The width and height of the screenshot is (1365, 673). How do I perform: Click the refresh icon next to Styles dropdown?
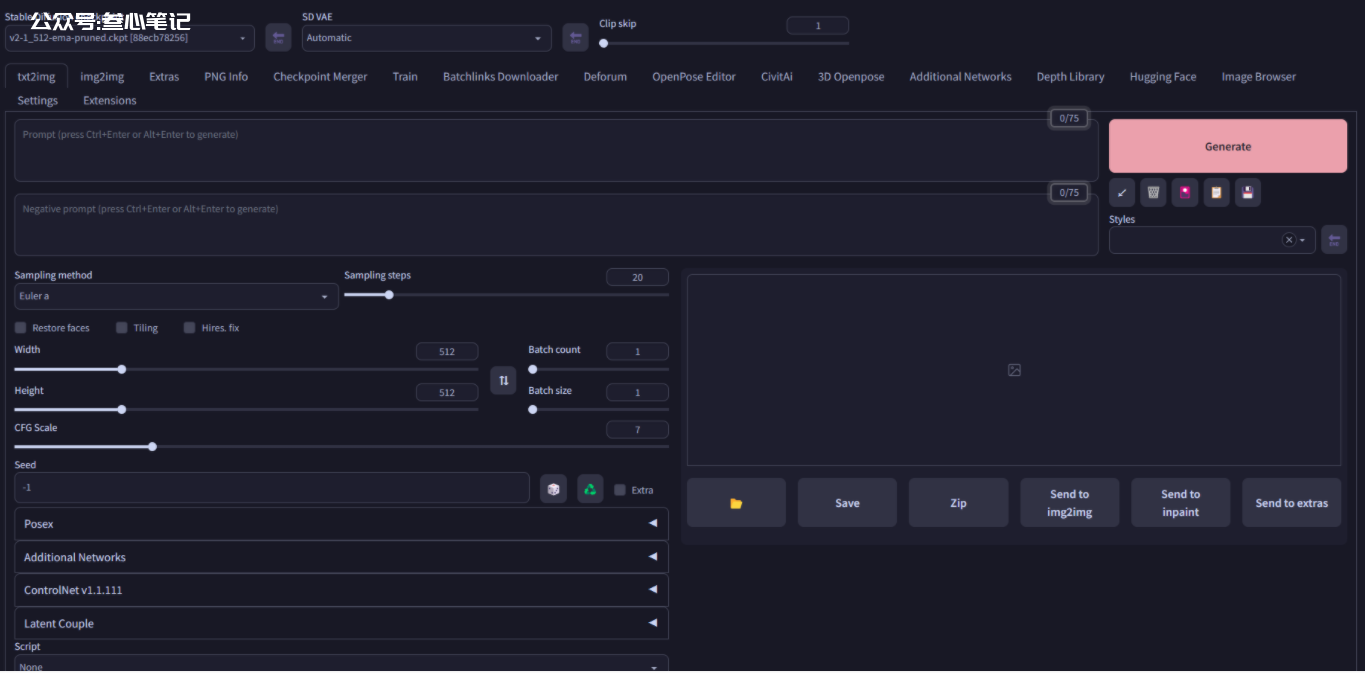1334,240
